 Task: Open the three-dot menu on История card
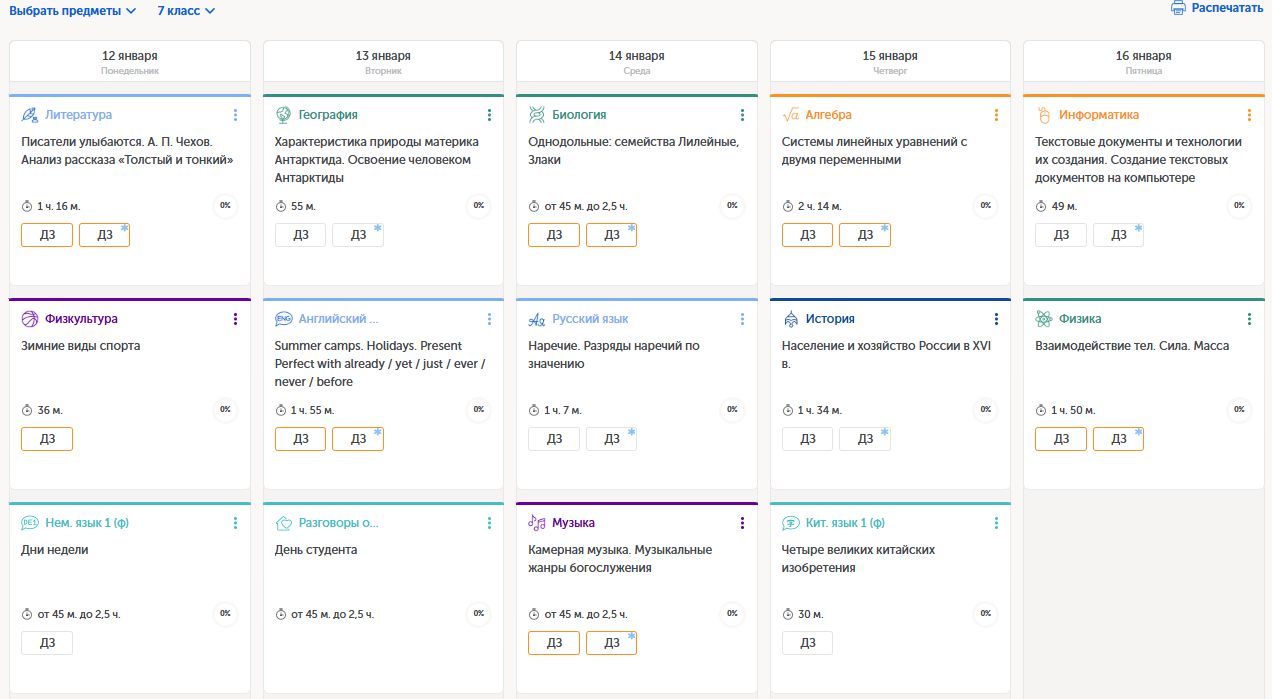click(x=996, y=319)
